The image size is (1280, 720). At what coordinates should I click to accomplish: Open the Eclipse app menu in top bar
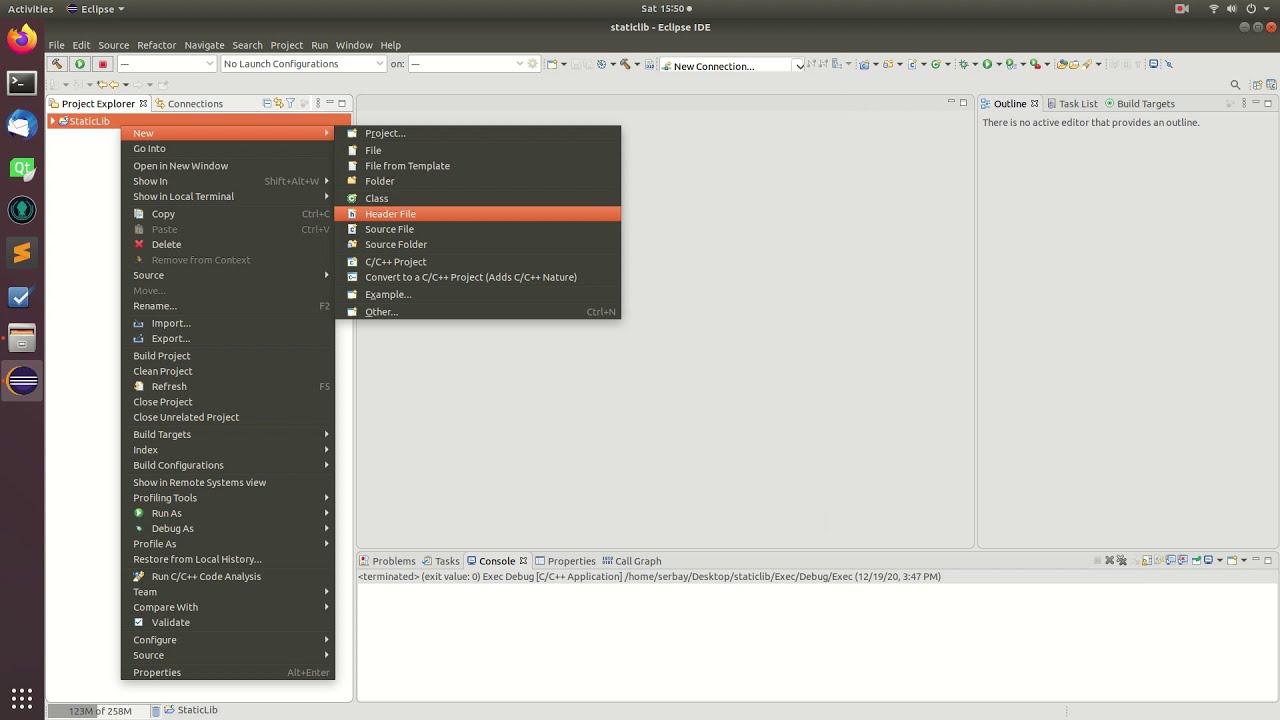pyautogui.click(x=96, y=9)
